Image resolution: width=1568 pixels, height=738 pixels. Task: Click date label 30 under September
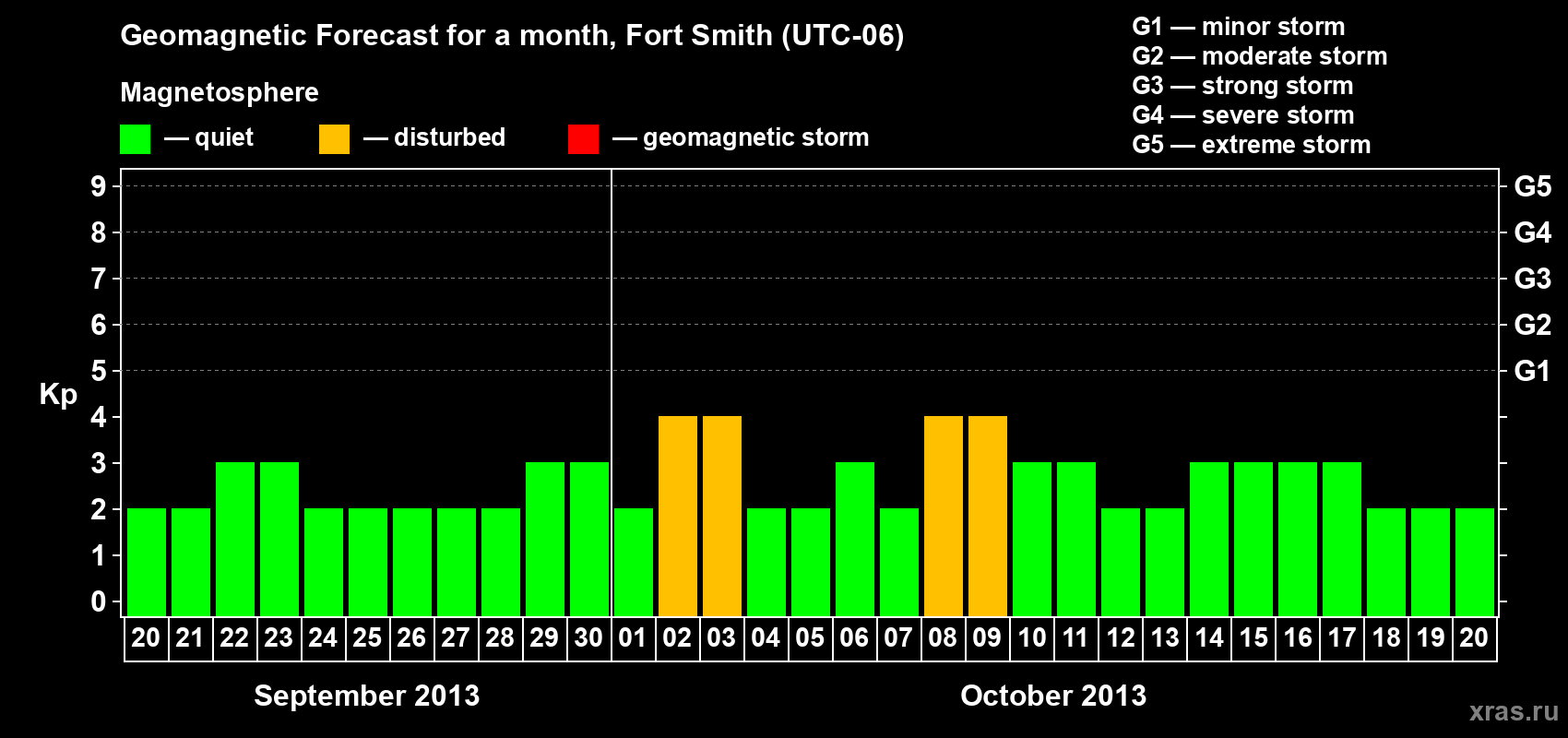tap(588, 637)
